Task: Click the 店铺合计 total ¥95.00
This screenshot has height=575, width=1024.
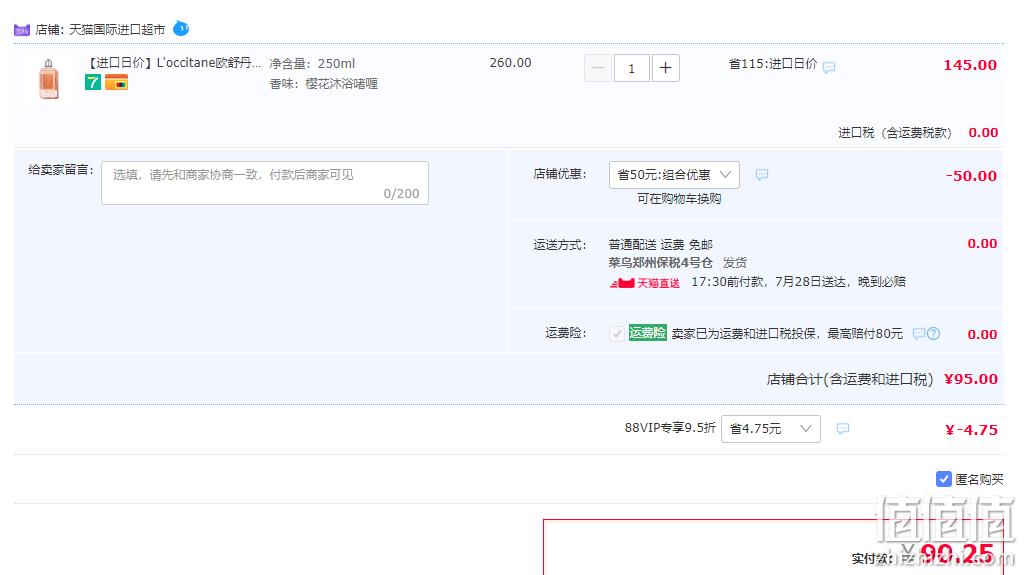Action: 970,378
